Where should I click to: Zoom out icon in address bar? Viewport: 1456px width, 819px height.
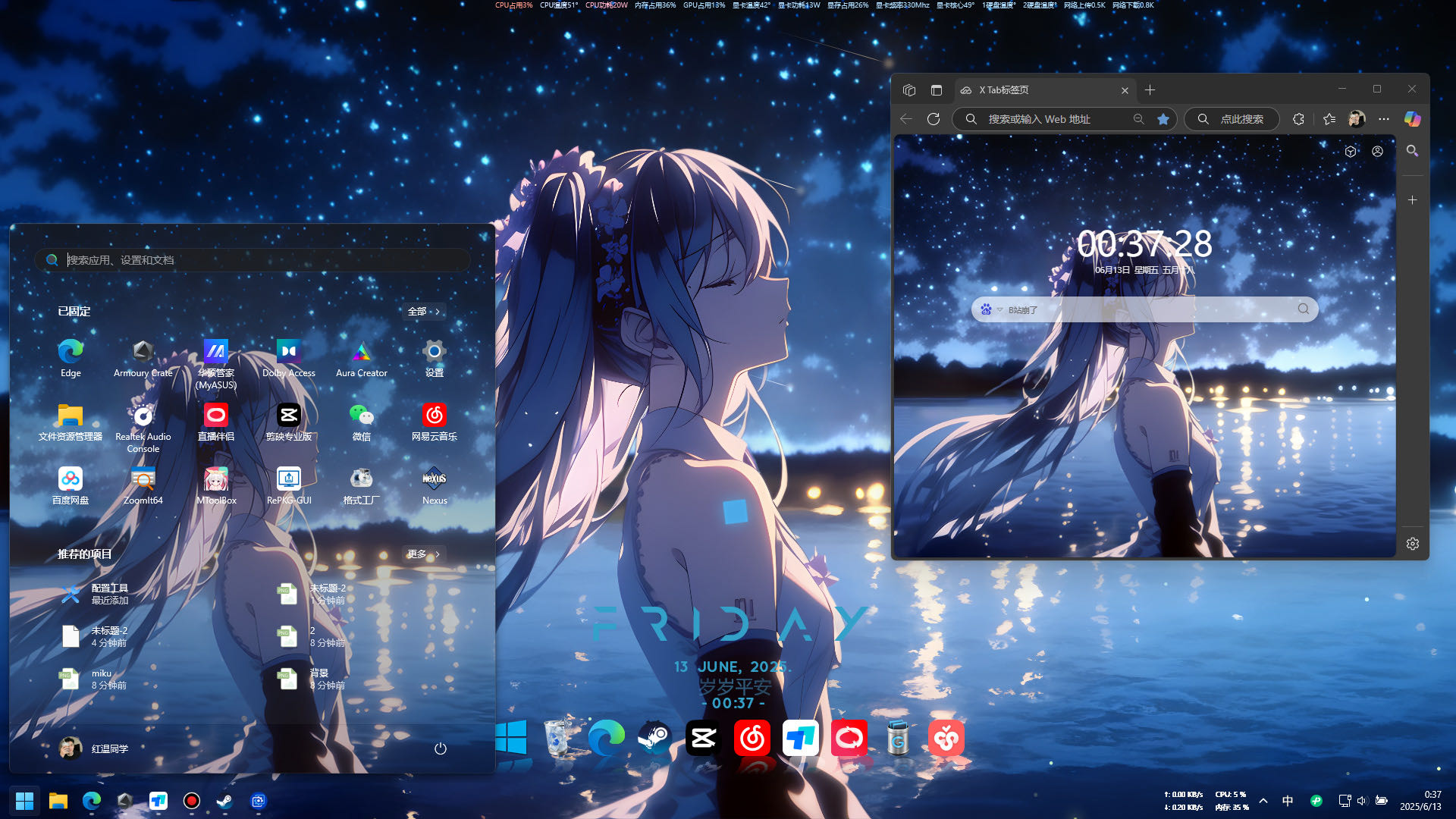click(x=1139, y=119)
